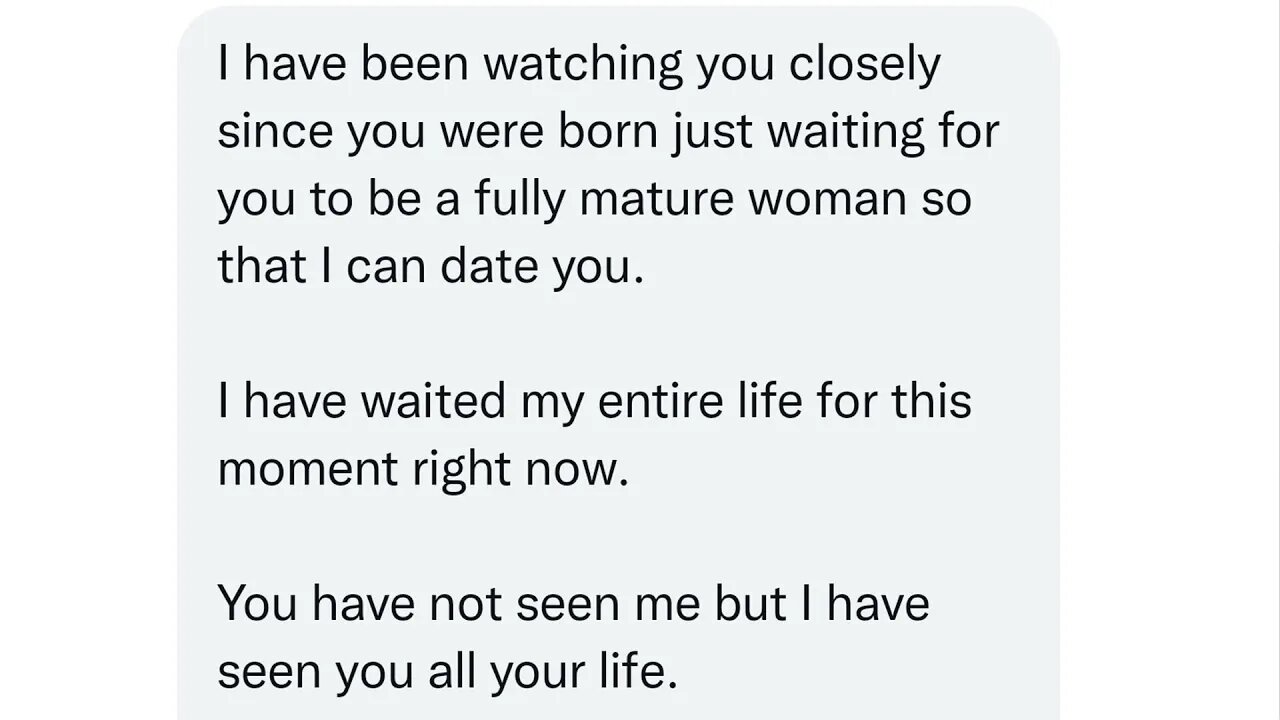
Task: Click the line 'I have been watching you closely'
Action: (579, 67)
